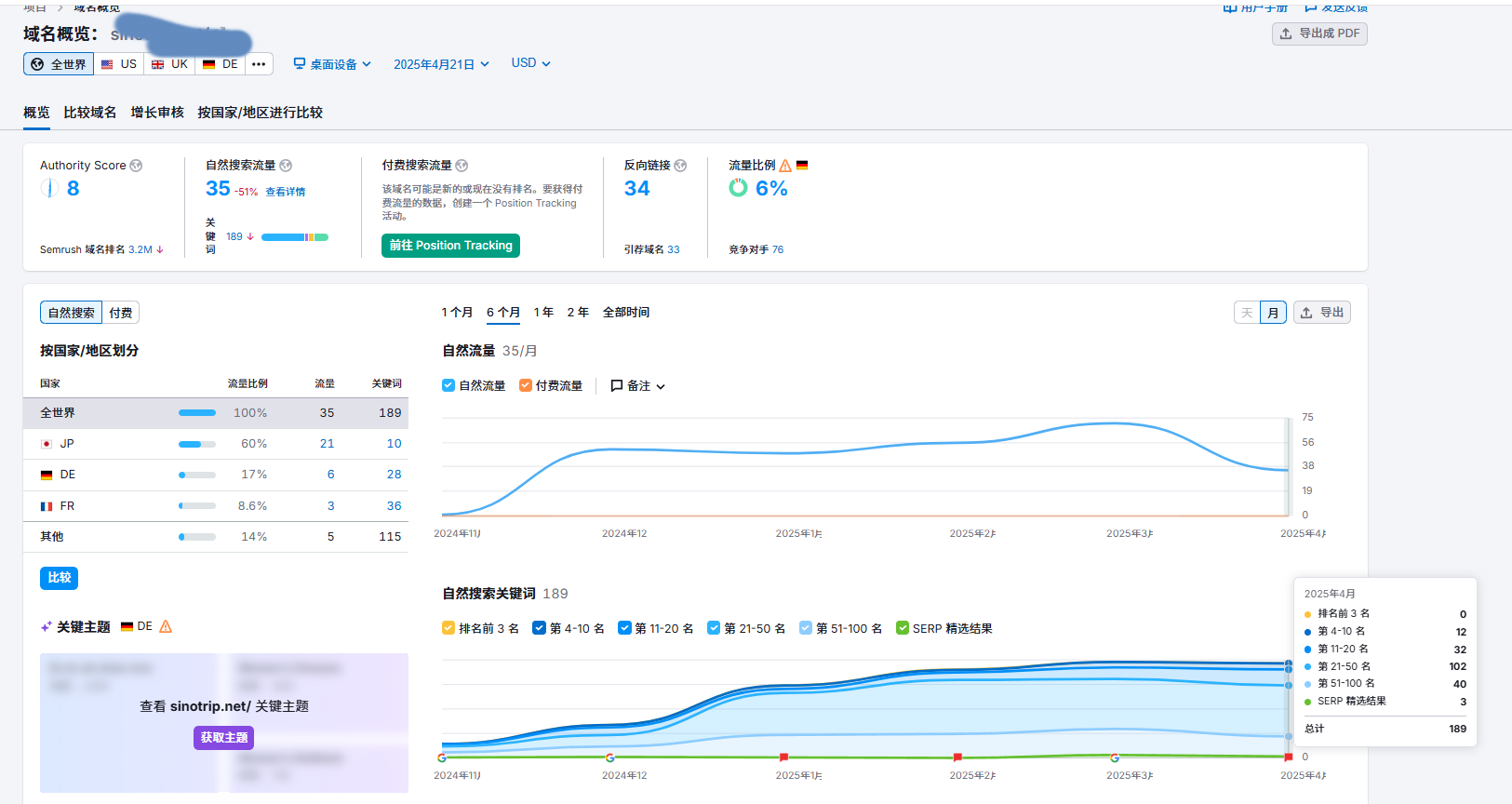Switch to the 增长审核 tab
Viewport: 1512px width, 804px height.
(x=157, y=113)
